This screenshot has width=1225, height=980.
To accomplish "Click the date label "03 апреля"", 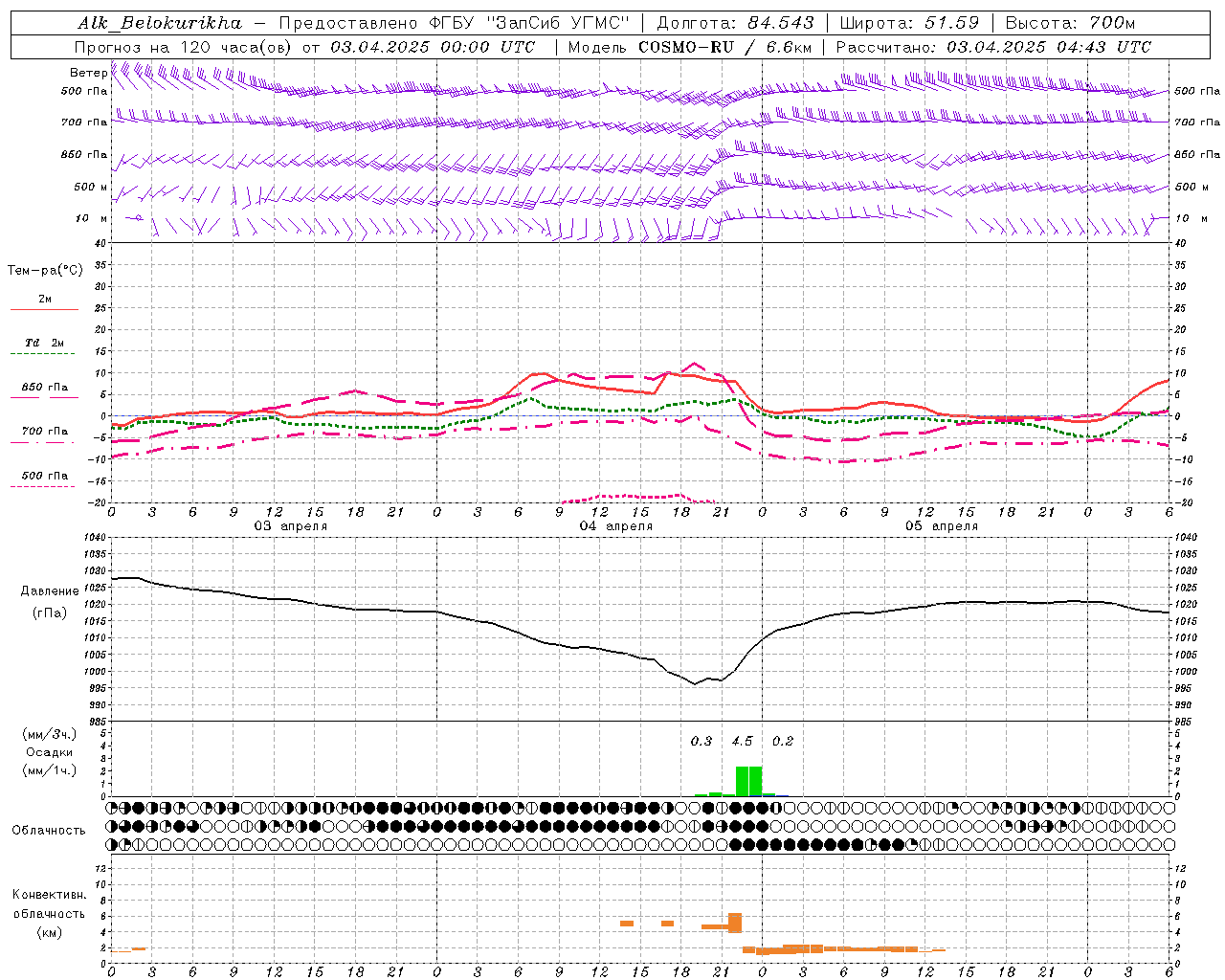I will (290, 525).
